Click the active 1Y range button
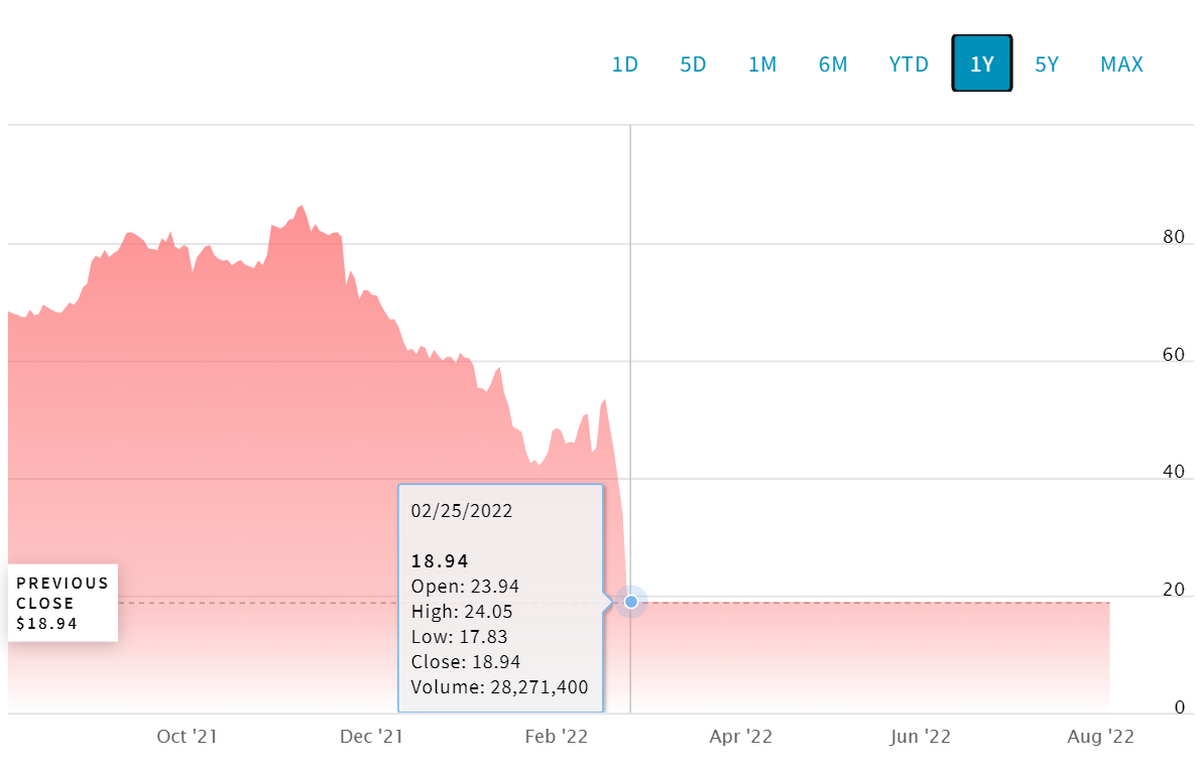 [982, 64]
